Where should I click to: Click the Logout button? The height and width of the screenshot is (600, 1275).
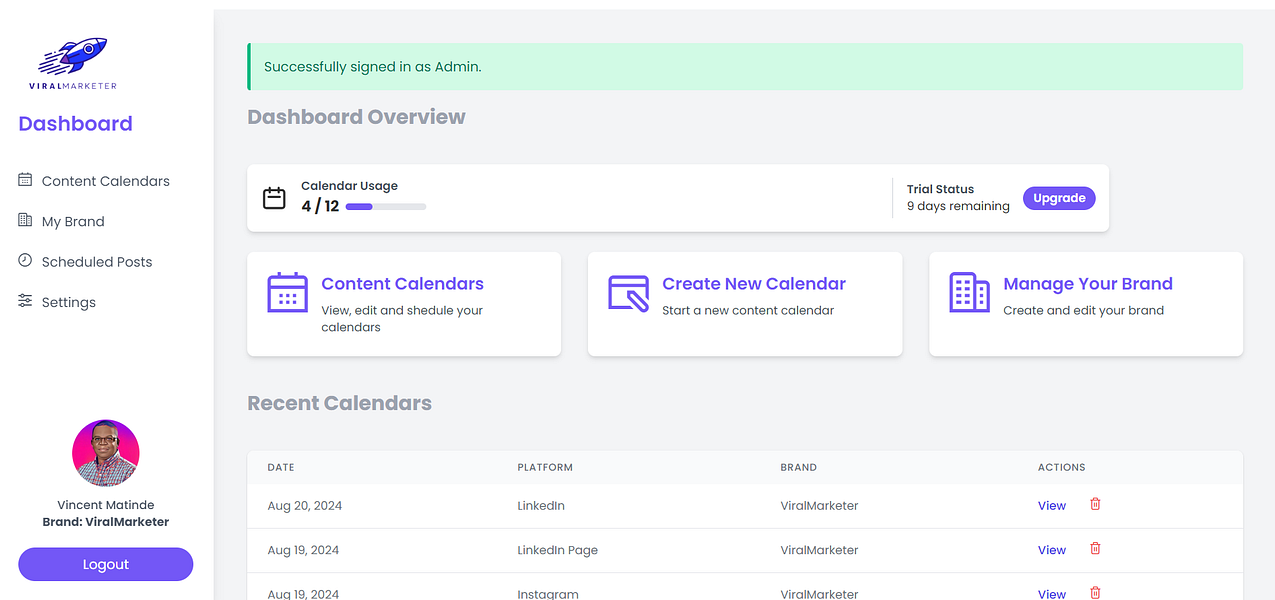point(106,564)
